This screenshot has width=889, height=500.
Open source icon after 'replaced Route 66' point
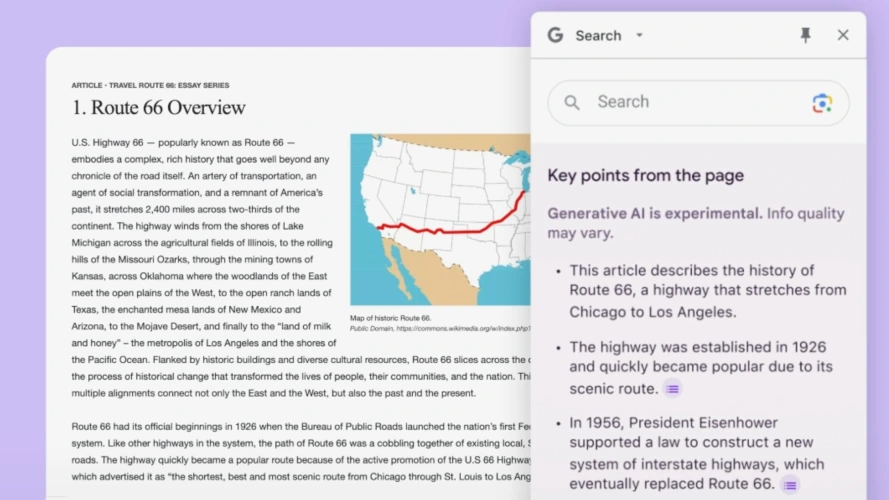(x=790, y=485)
